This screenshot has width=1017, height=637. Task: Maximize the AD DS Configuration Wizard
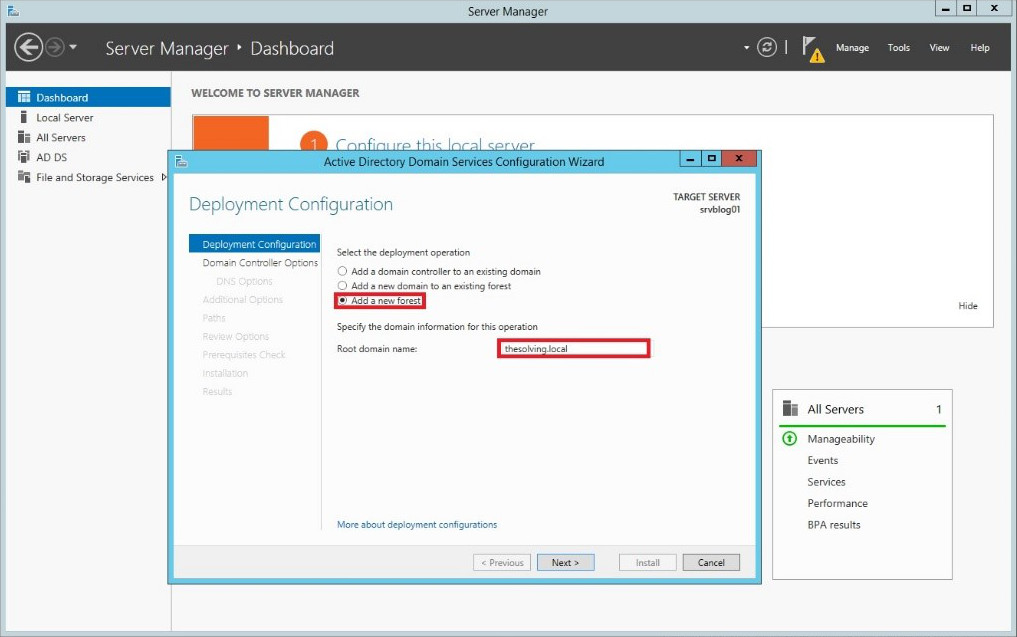click(712, 158)
